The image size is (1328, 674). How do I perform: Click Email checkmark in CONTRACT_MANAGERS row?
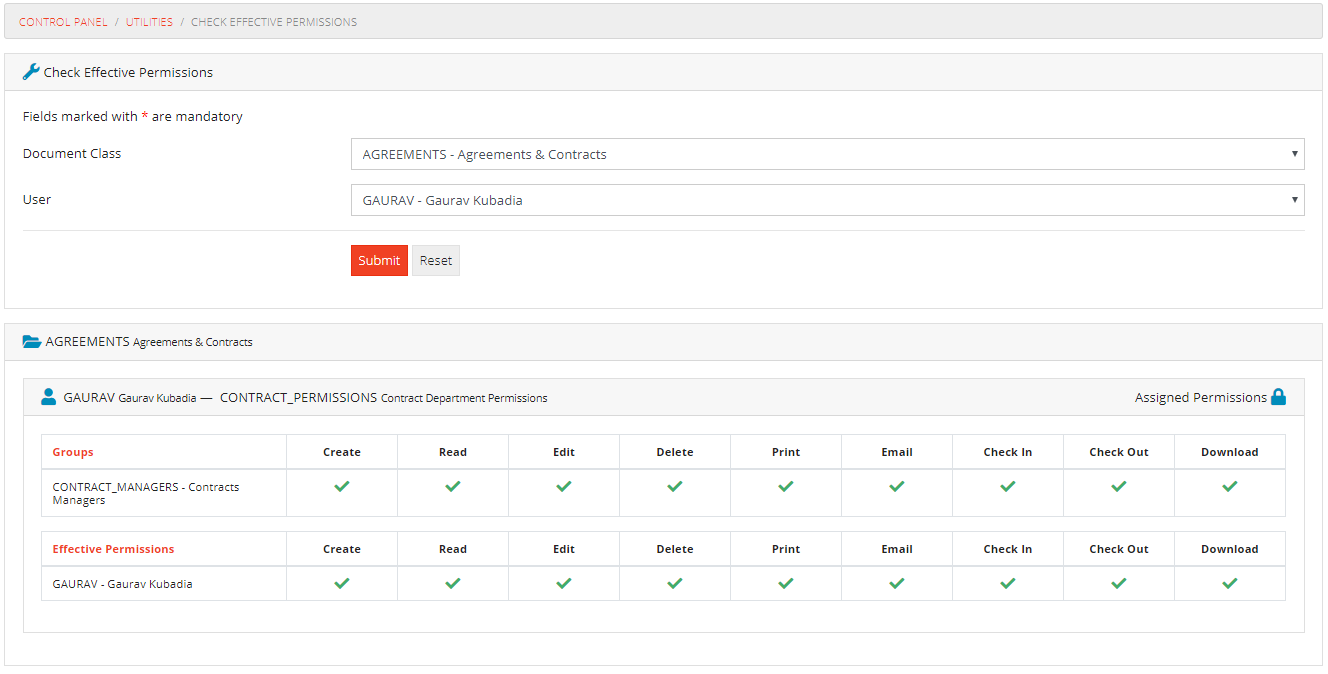897,486
